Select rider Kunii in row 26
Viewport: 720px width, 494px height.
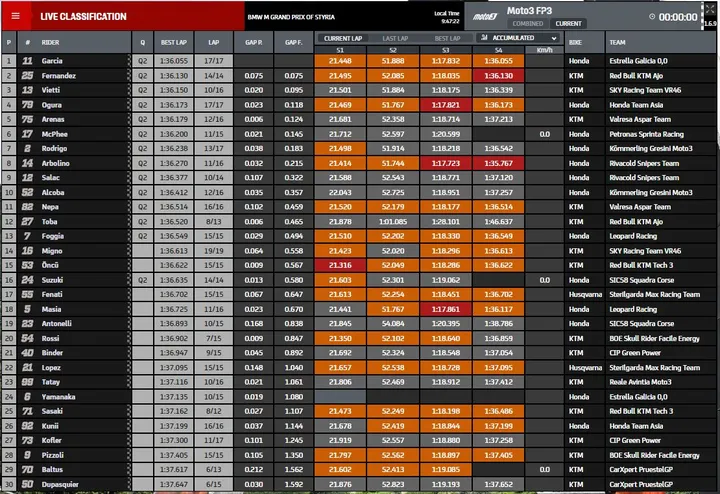[50, 426]
